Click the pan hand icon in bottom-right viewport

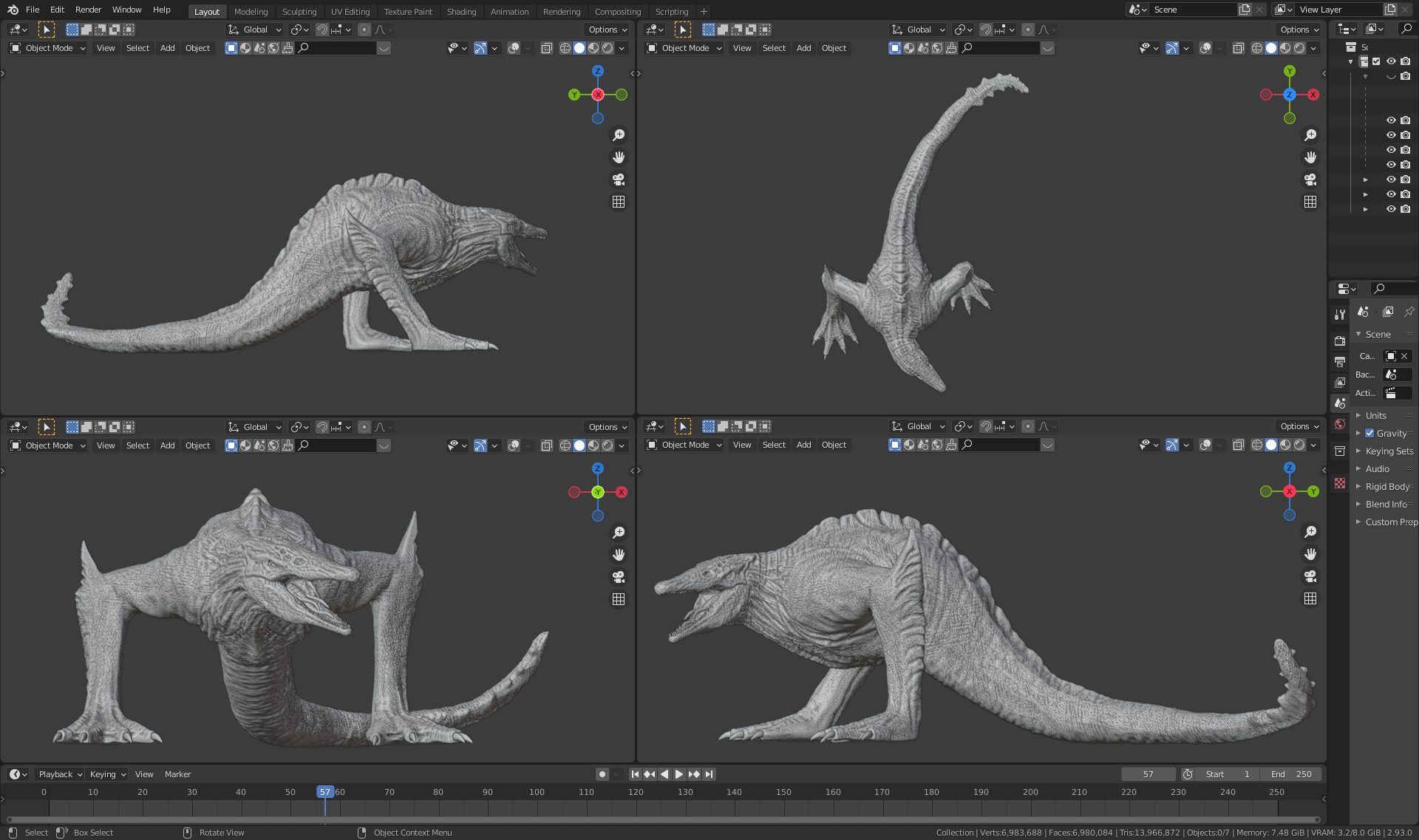click(1310, 554)
